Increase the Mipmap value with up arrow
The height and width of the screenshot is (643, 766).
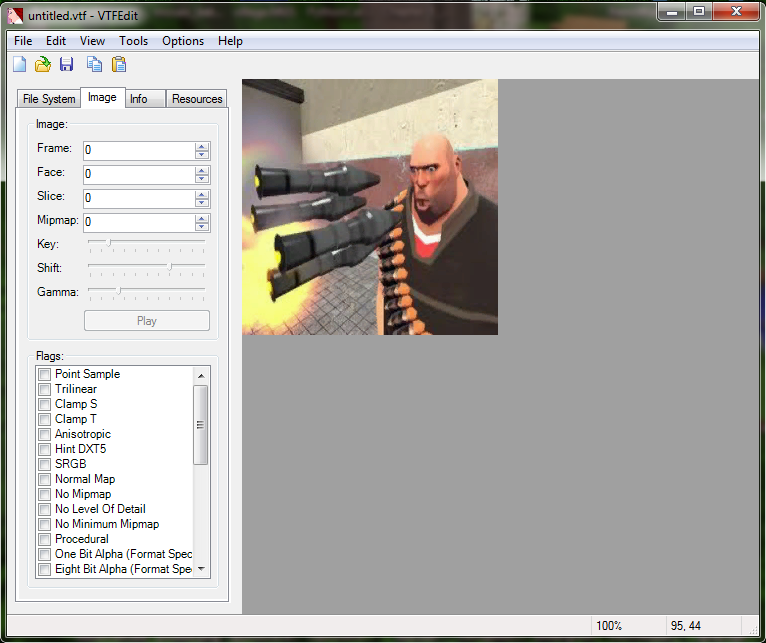coord(202,218)
